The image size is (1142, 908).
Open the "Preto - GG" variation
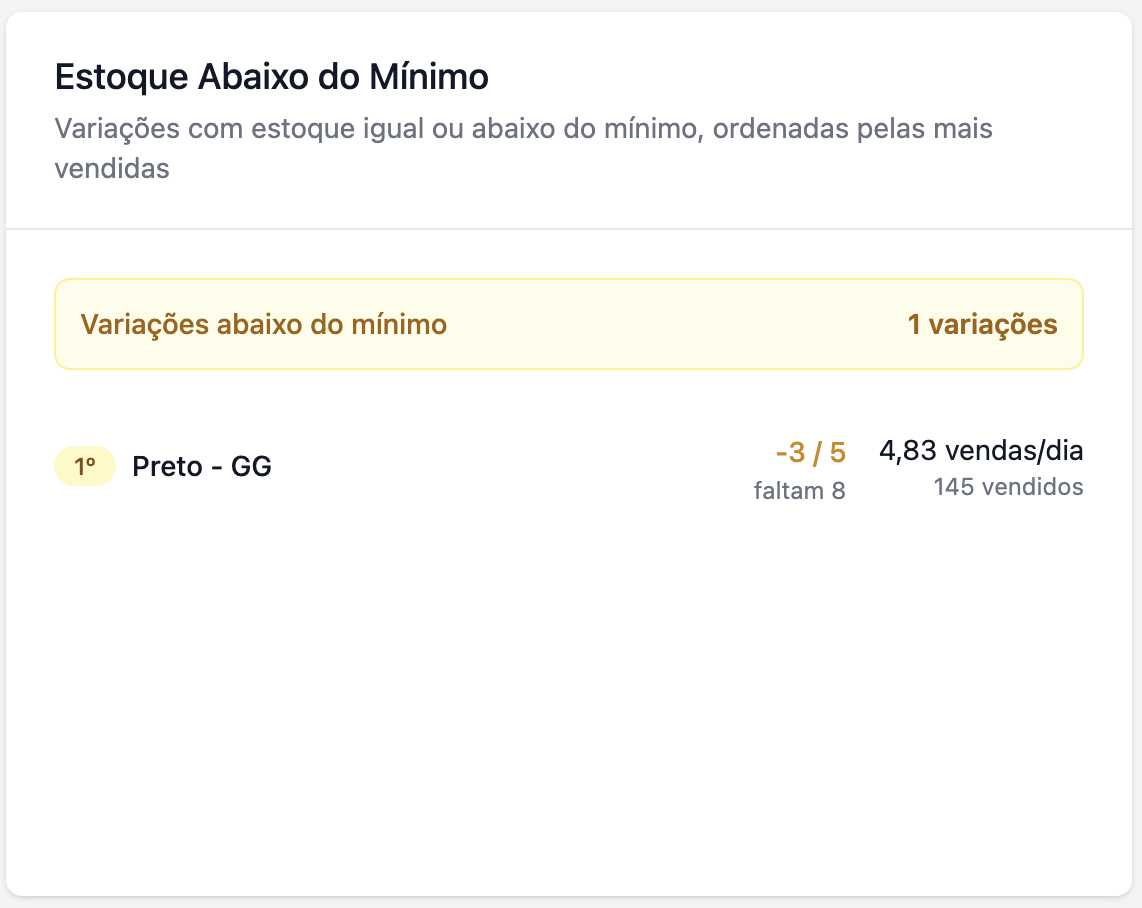[x=202, y=466]
